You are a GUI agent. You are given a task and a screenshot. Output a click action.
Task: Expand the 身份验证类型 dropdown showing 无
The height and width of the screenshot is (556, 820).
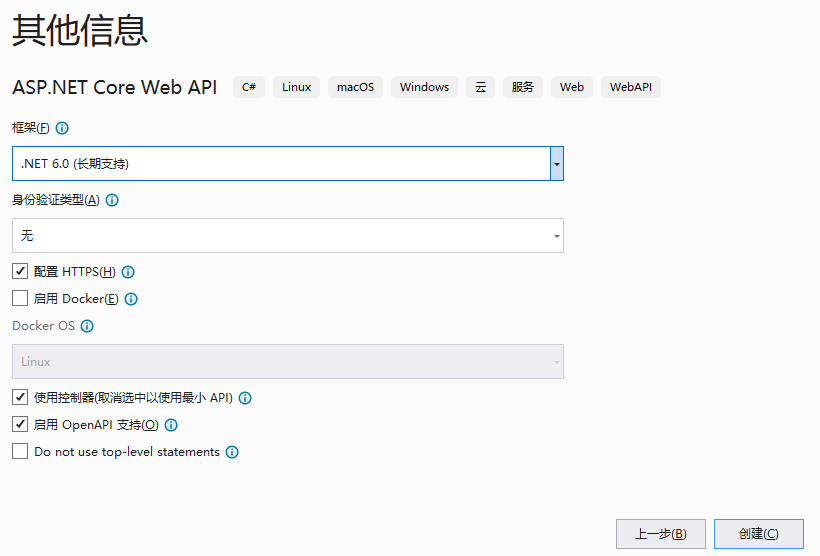pyautogui.click(x=287, y=236)
